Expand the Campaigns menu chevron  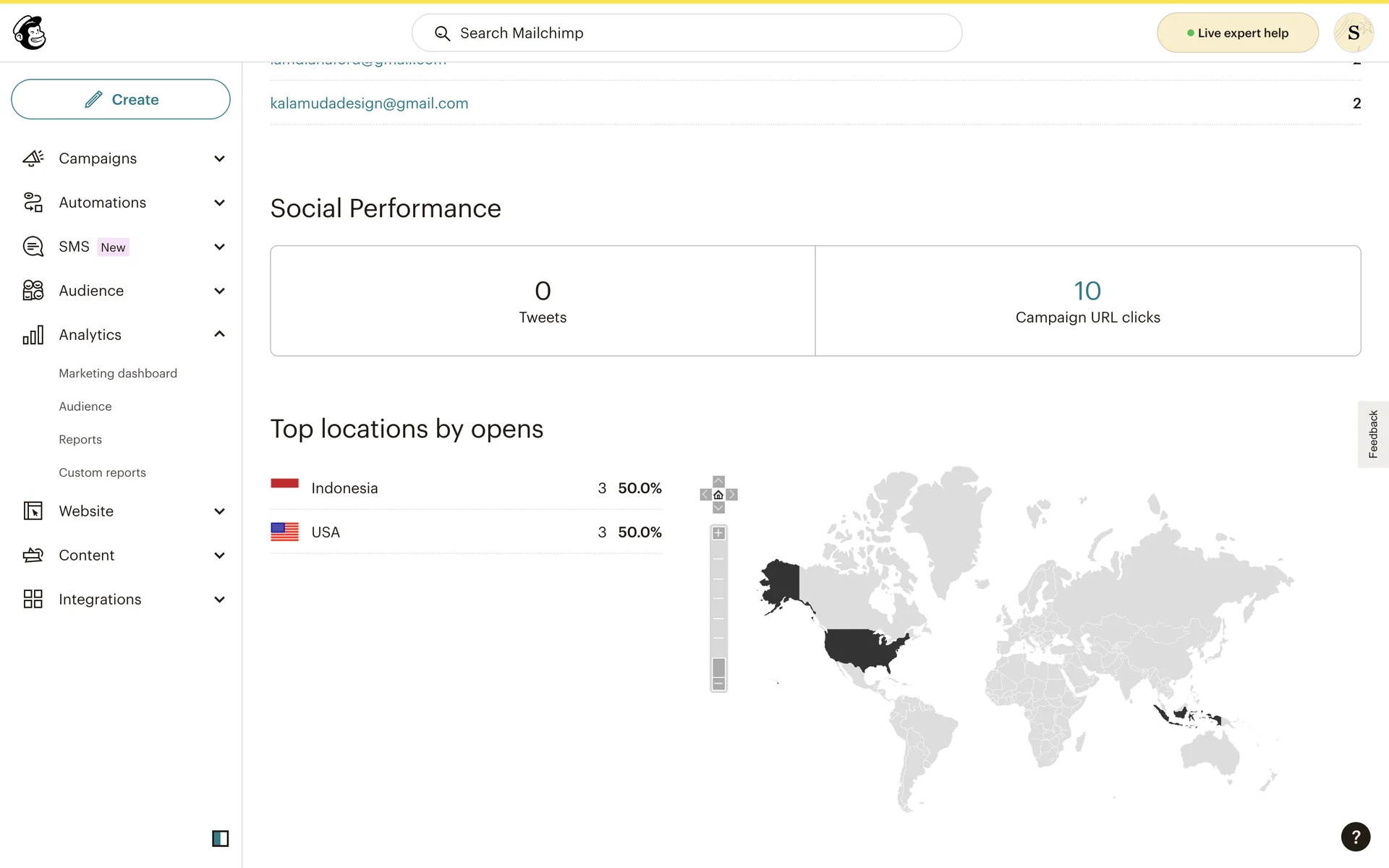(x=220, y=158)
